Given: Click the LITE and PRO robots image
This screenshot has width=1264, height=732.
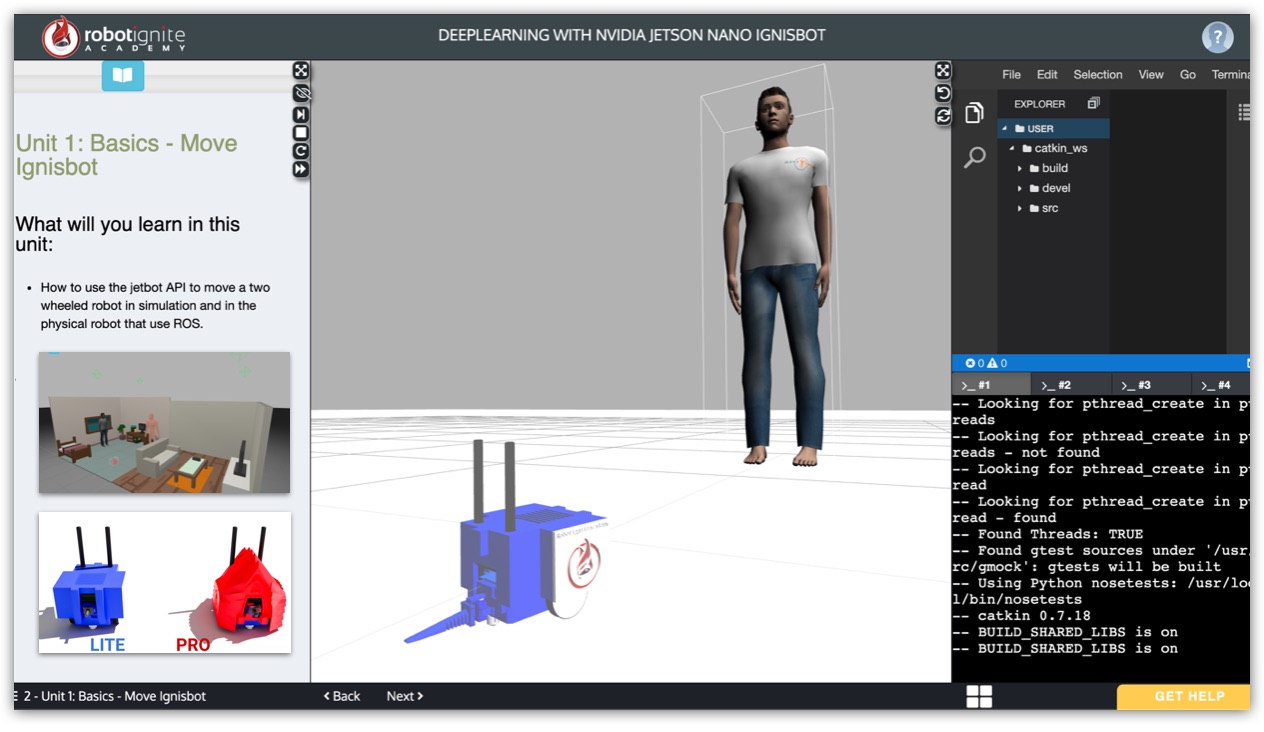Looking at the screenshot, I should click(x=164, y=582).
